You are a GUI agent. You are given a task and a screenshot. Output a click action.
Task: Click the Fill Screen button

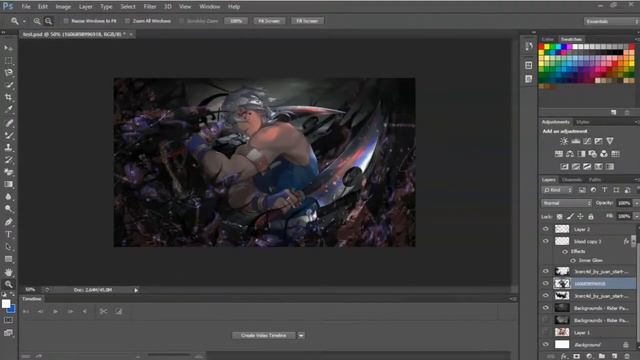click(x=307, y=21)
